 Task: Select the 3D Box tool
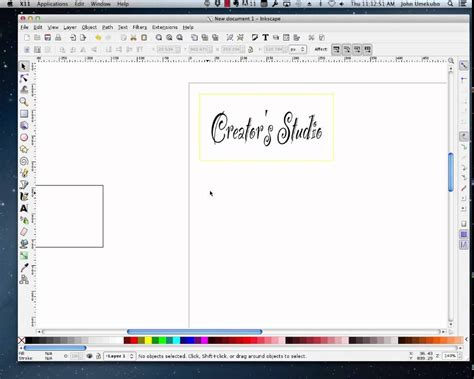click(x=24, y=125)
